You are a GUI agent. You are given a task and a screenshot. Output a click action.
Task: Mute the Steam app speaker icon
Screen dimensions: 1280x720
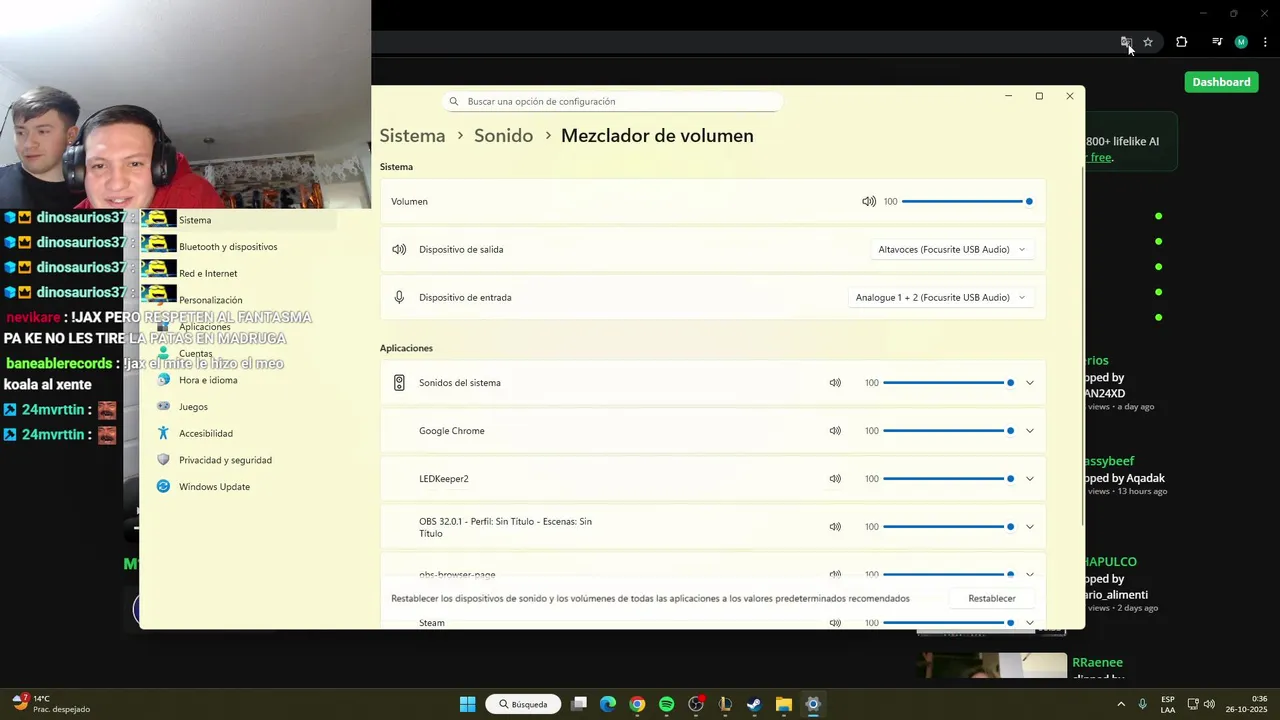click(835, 623)
